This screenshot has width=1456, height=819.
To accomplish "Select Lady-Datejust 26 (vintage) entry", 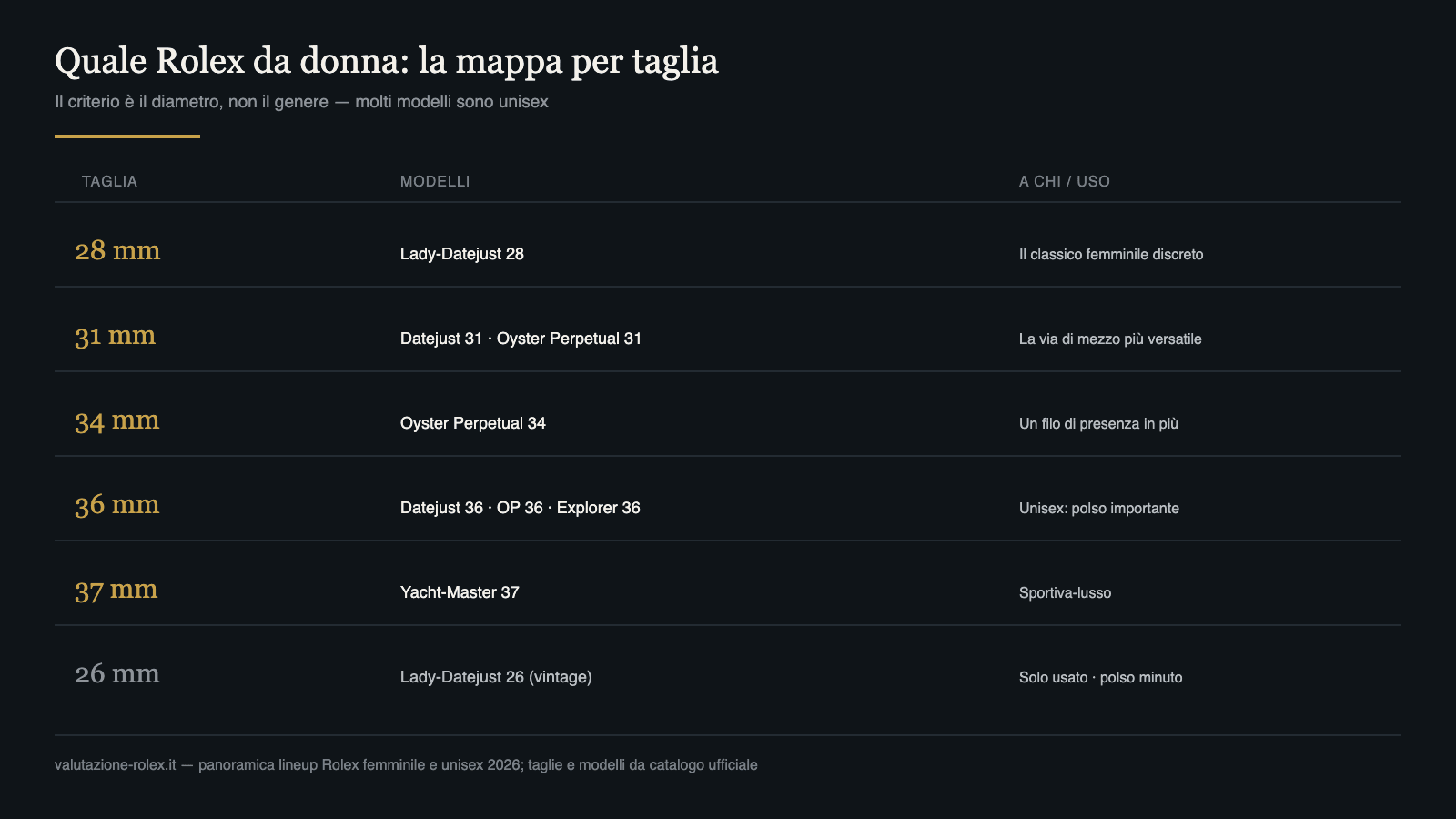I will [x=496, y=677].
